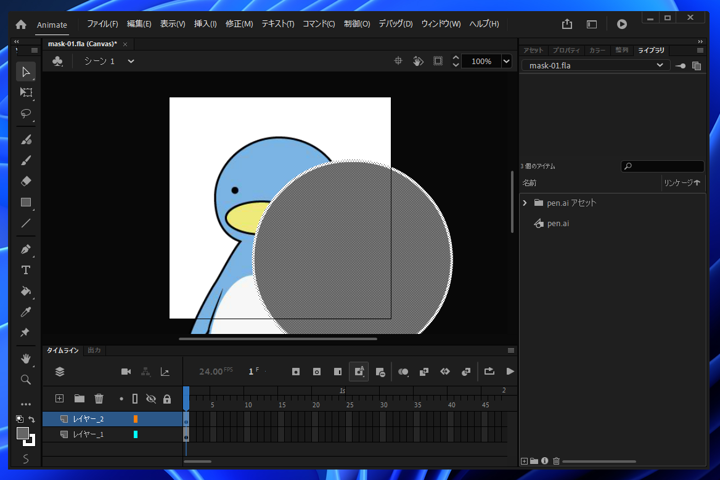Insert frame in the timeline

pos(338,372)
